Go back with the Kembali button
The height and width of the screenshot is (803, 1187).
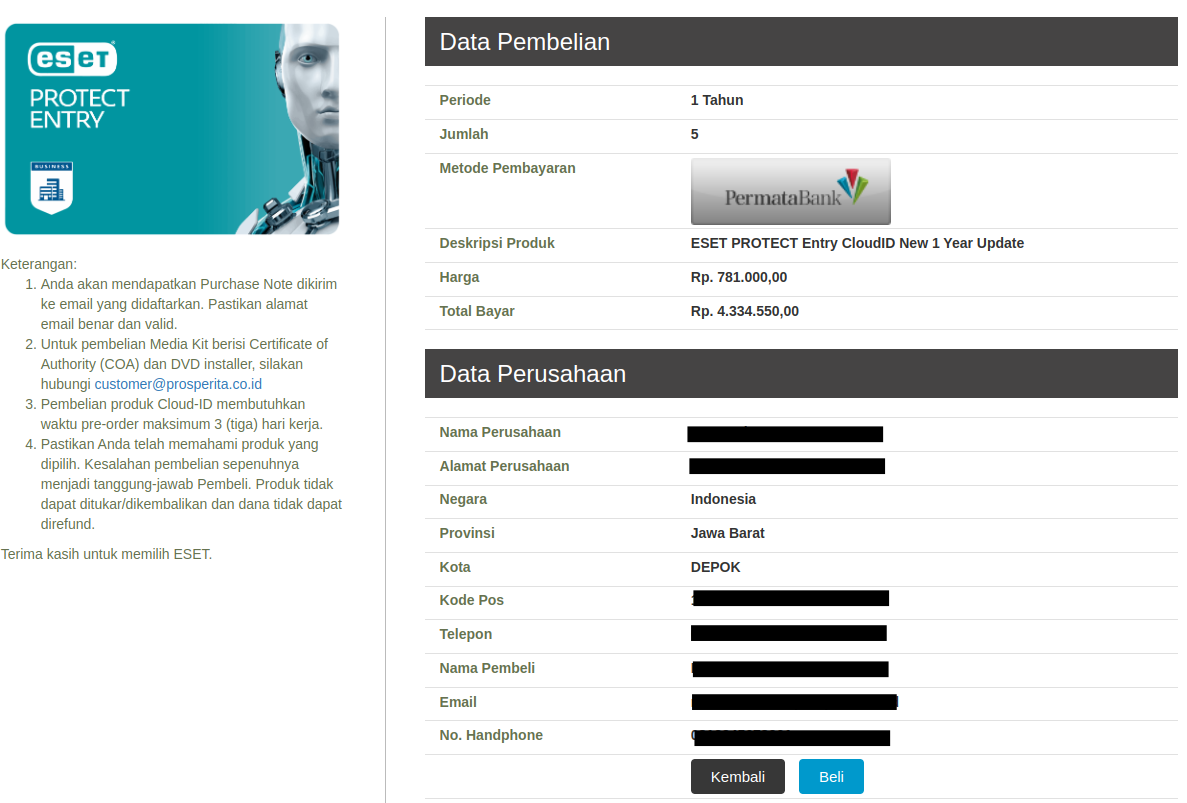[737, 777]
